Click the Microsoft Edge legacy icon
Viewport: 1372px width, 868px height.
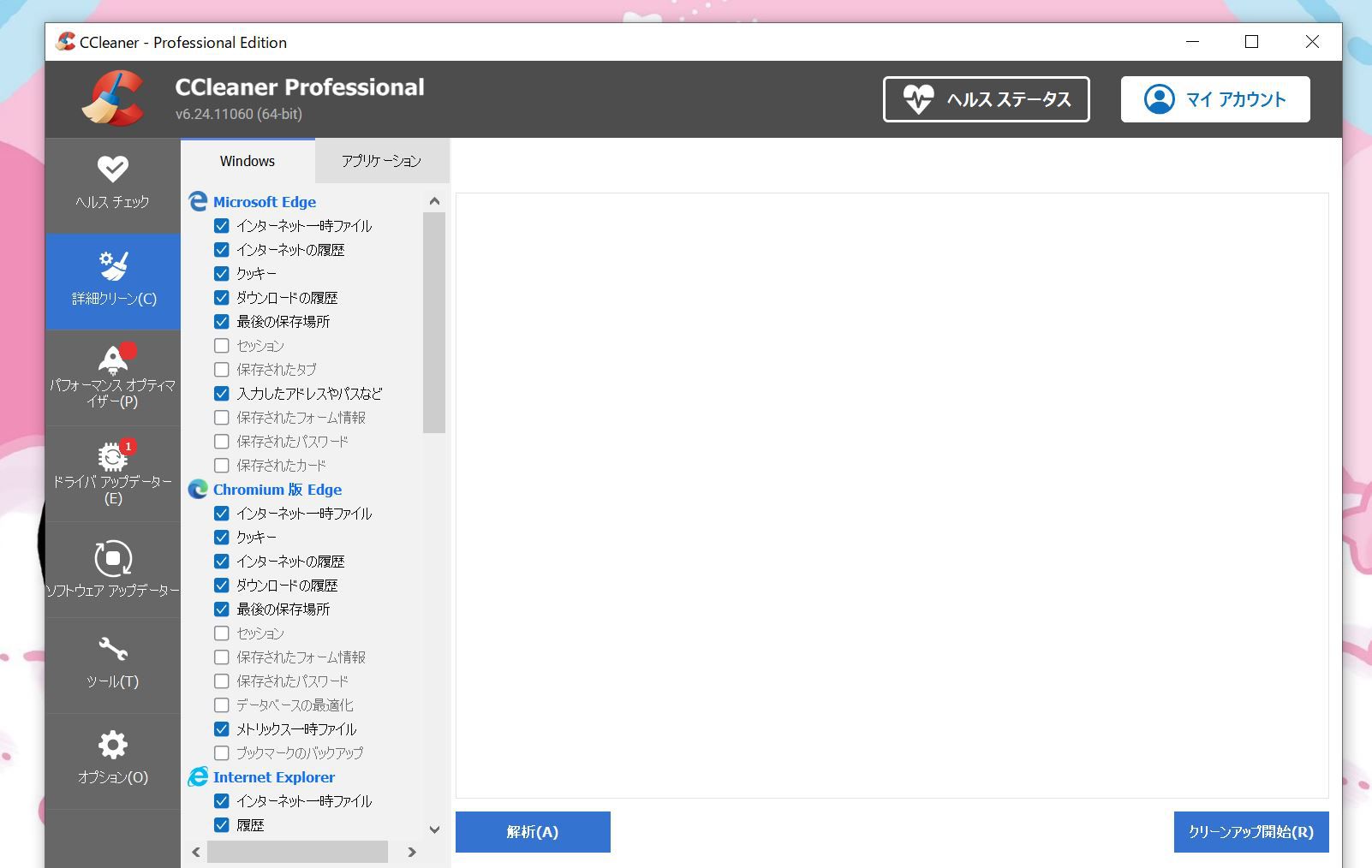click(198, 202)
